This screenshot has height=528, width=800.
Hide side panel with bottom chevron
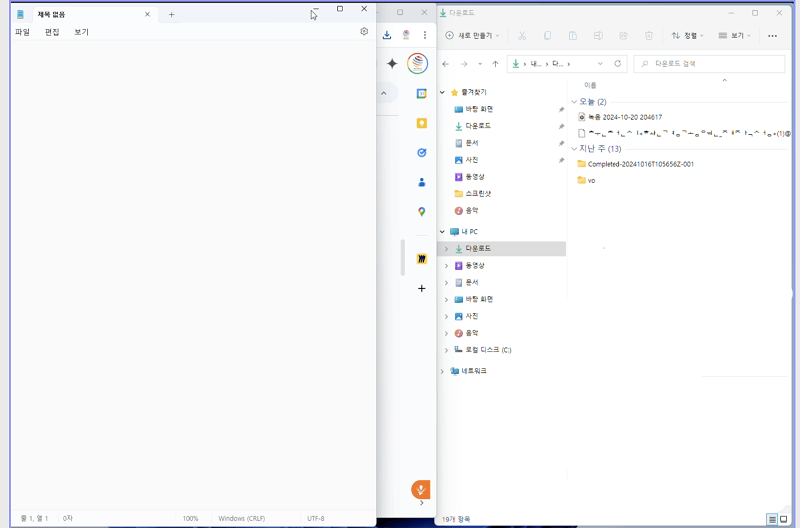pyautogui.click(x=421, y=503)
